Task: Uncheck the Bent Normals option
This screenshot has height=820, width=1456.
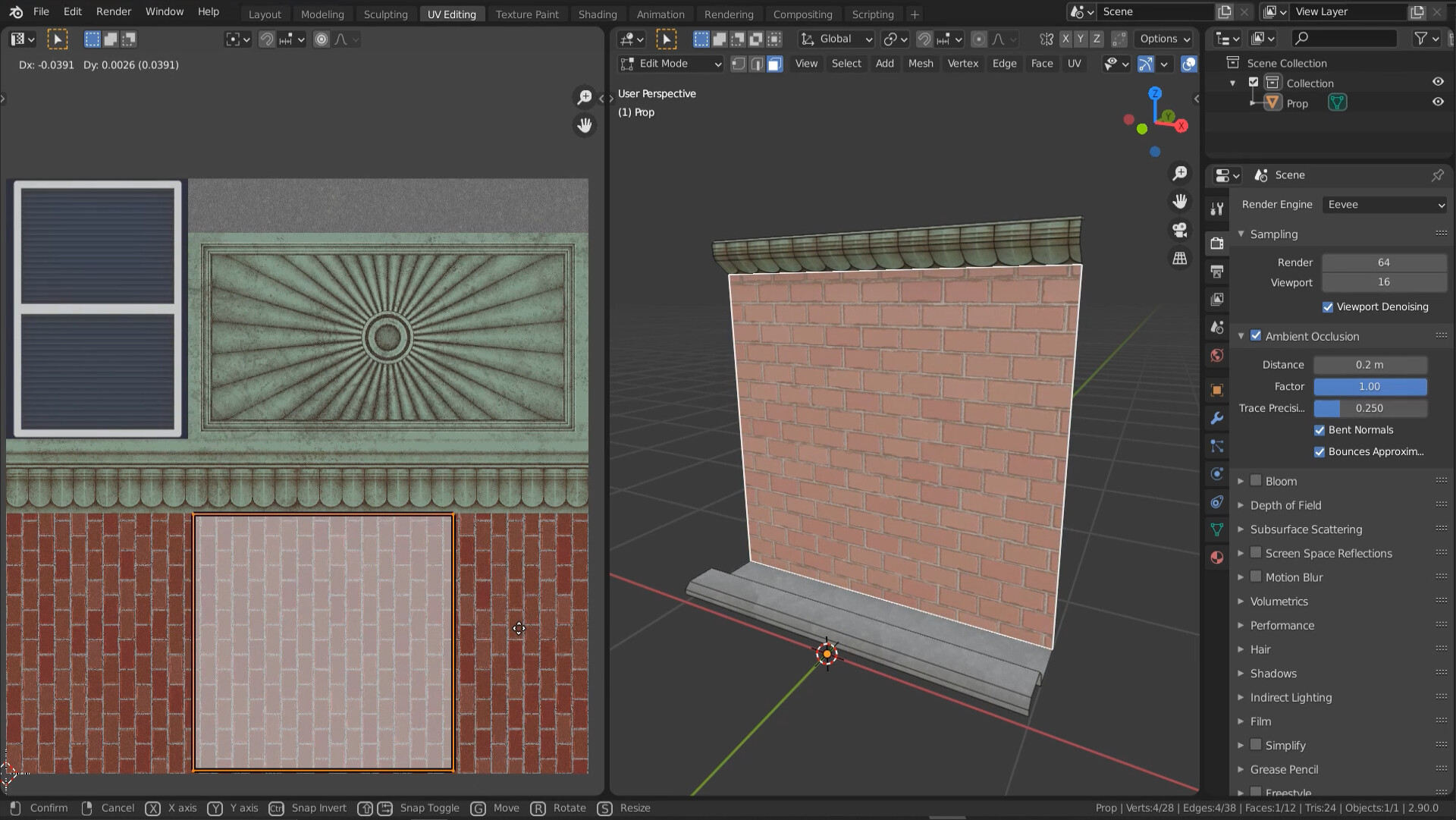Action: click(1320, 430)
